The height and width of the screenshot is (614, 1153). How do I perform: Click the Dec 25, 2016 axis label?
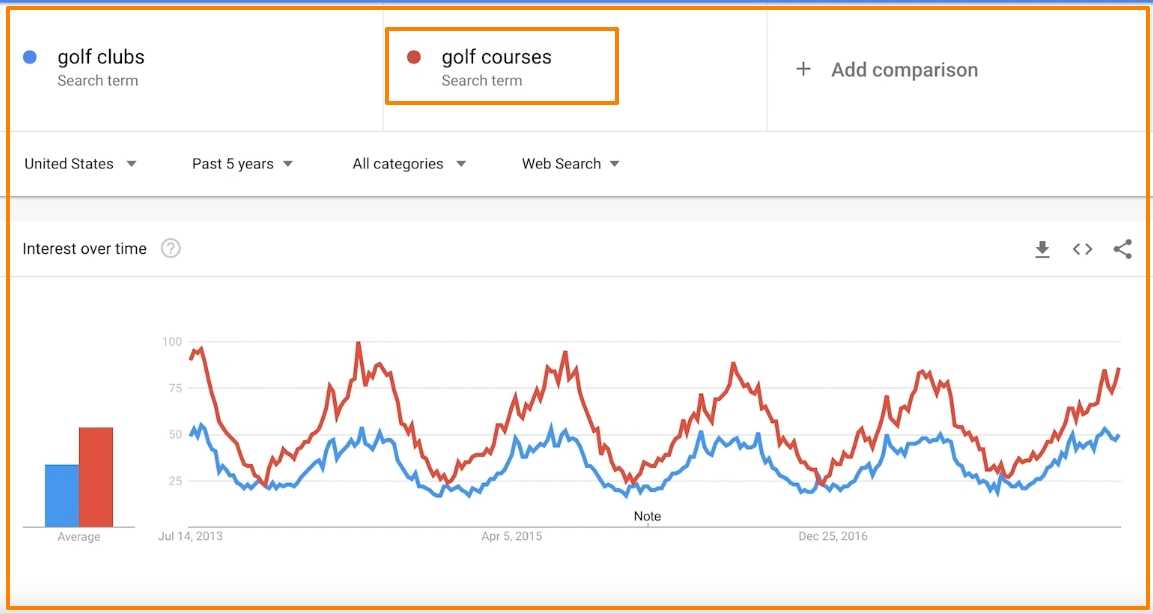833,537
